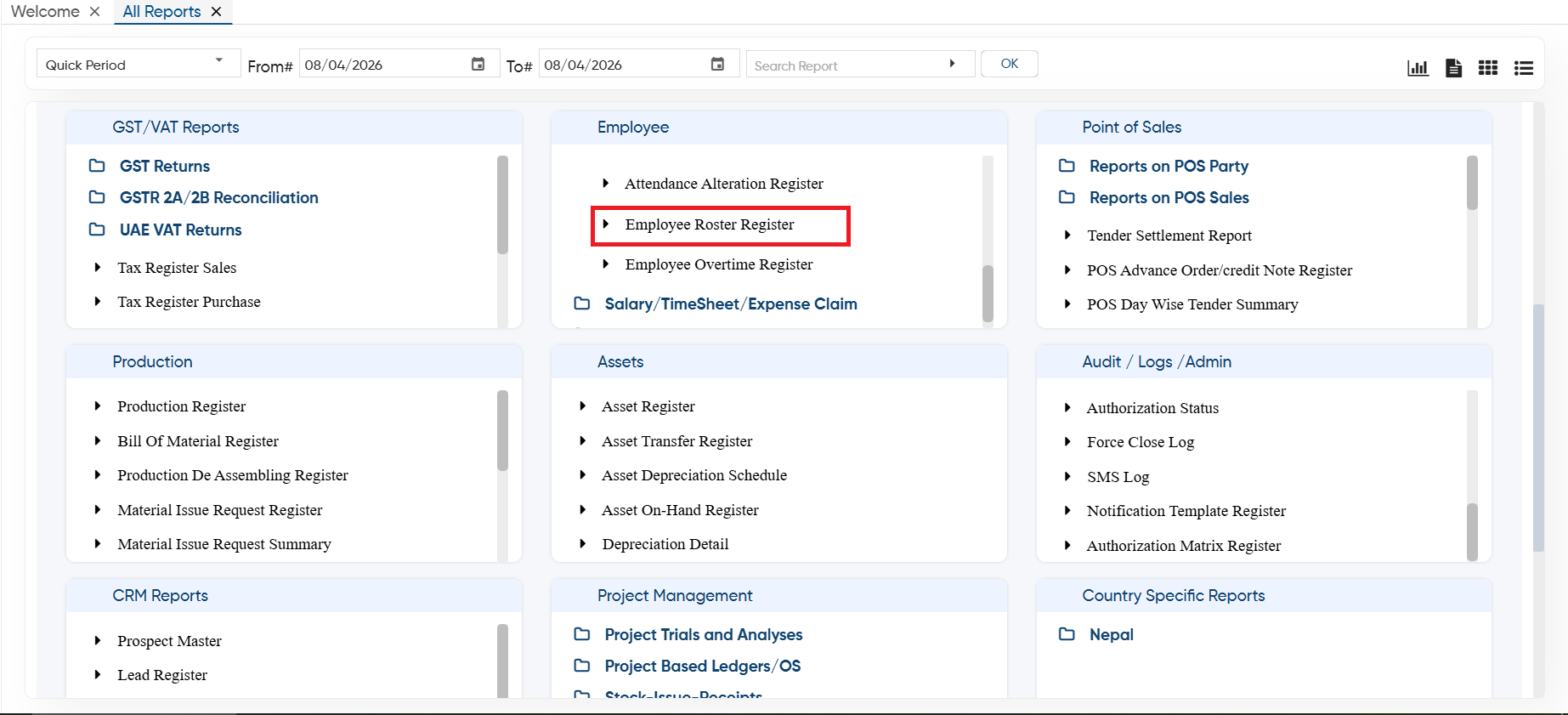Click the OK button
The image size is (1568, 715).
click(1010, 64)
